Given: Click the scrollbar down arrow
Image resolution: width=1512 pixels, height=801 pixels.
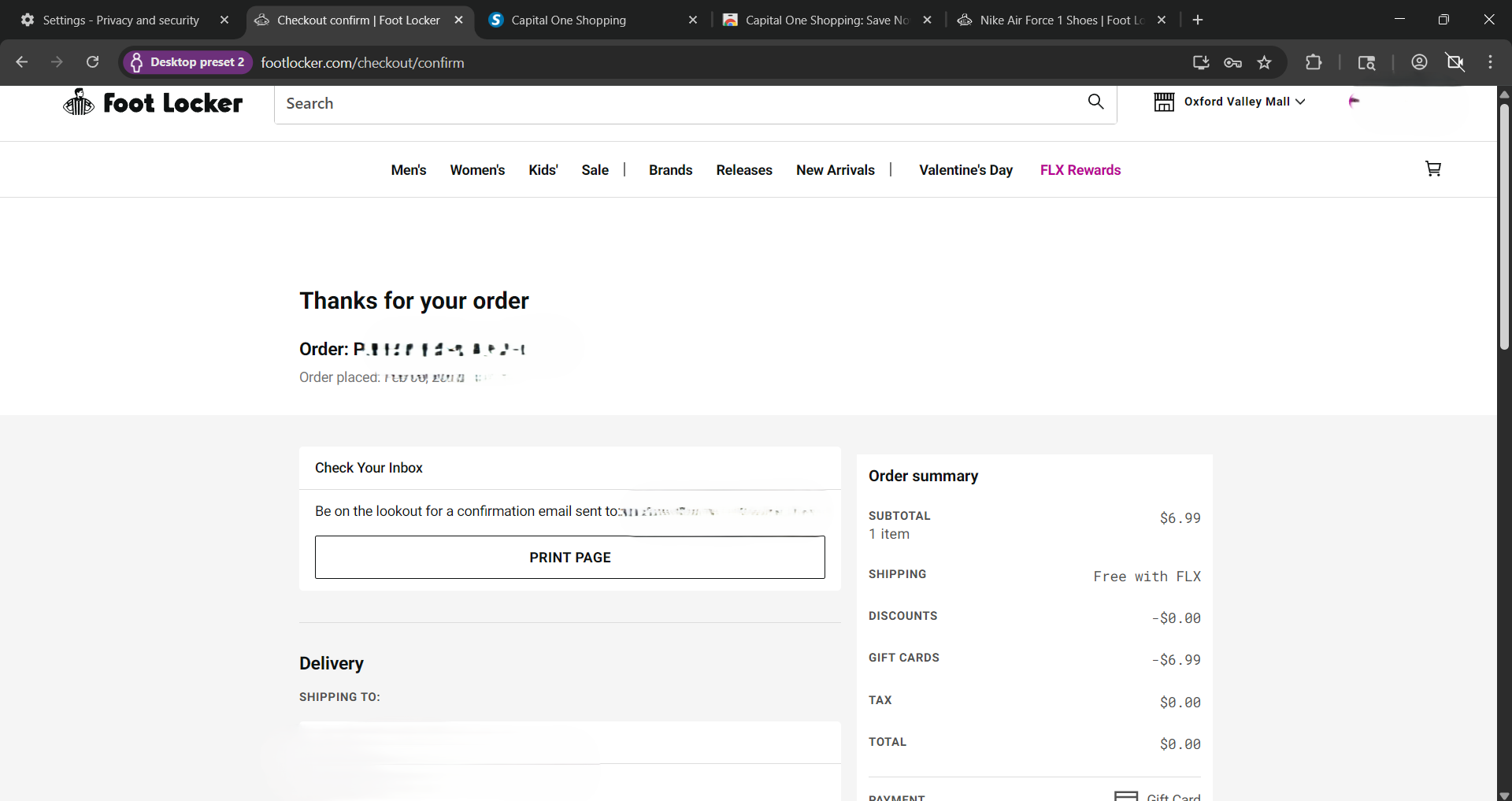Looking at the screenshot, I should click(x=1504, y=795).
